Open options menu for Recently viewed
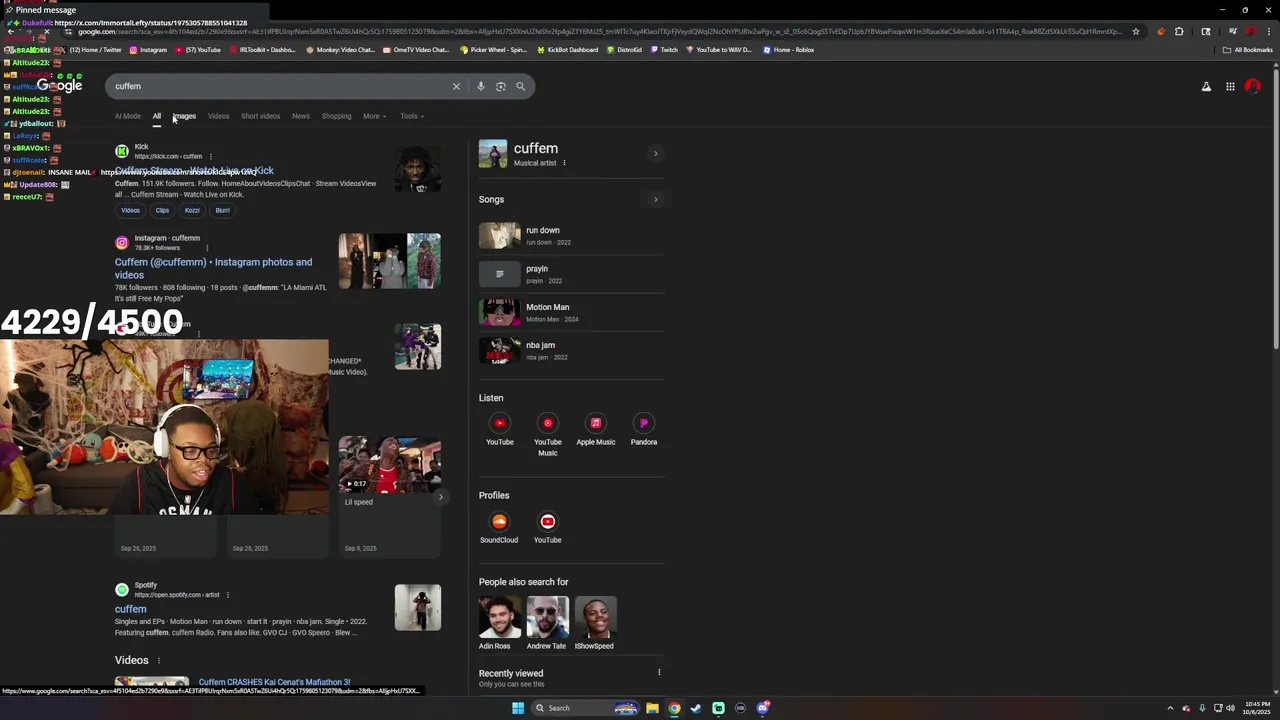The height and width of the screenshot is (720, 1280). [x=659, y=672]
